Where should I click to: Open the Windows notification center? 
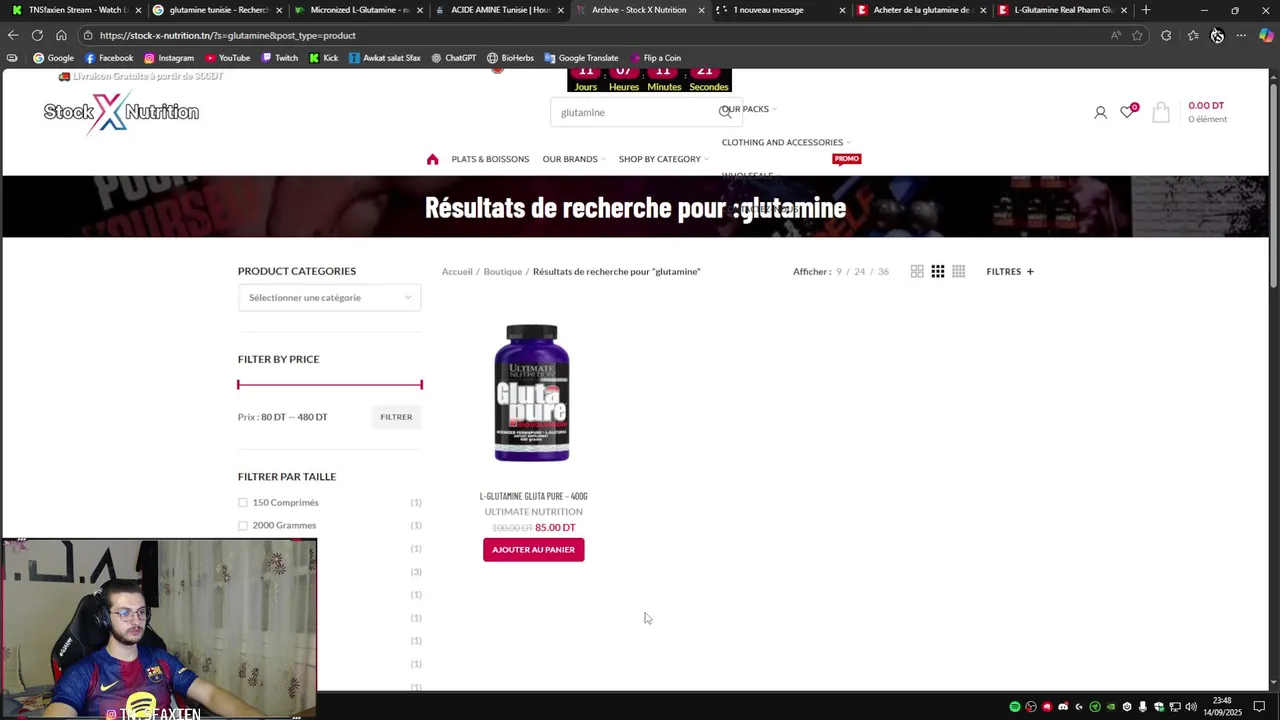tap(1260, 707)
